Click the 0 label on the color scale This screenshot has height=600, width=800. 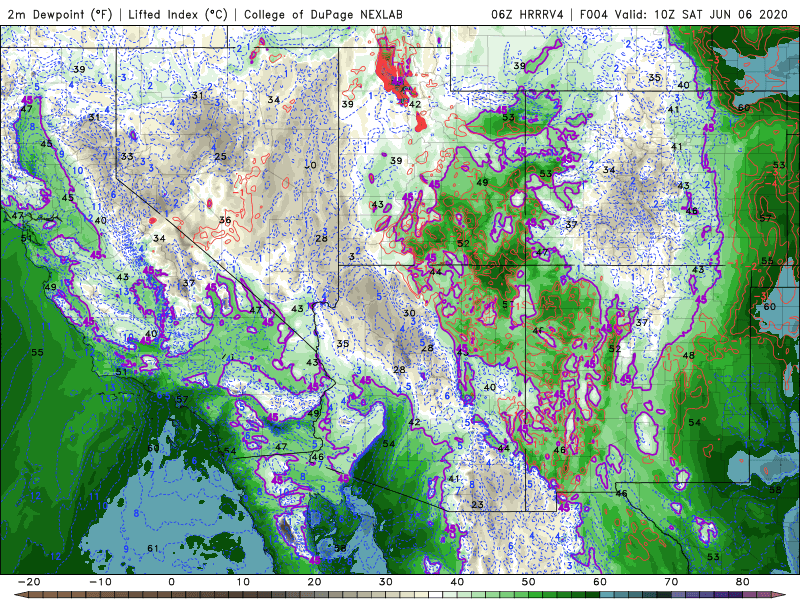click(171, 582)
